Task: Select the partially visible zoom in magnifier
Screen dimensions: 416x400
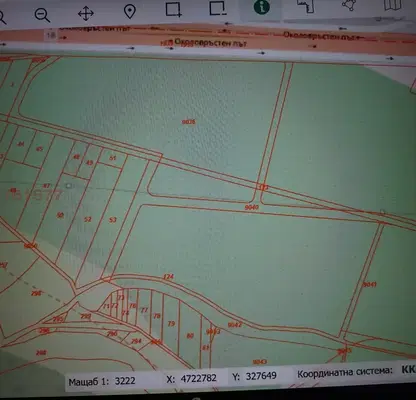Action: click(x=2, y=17)
